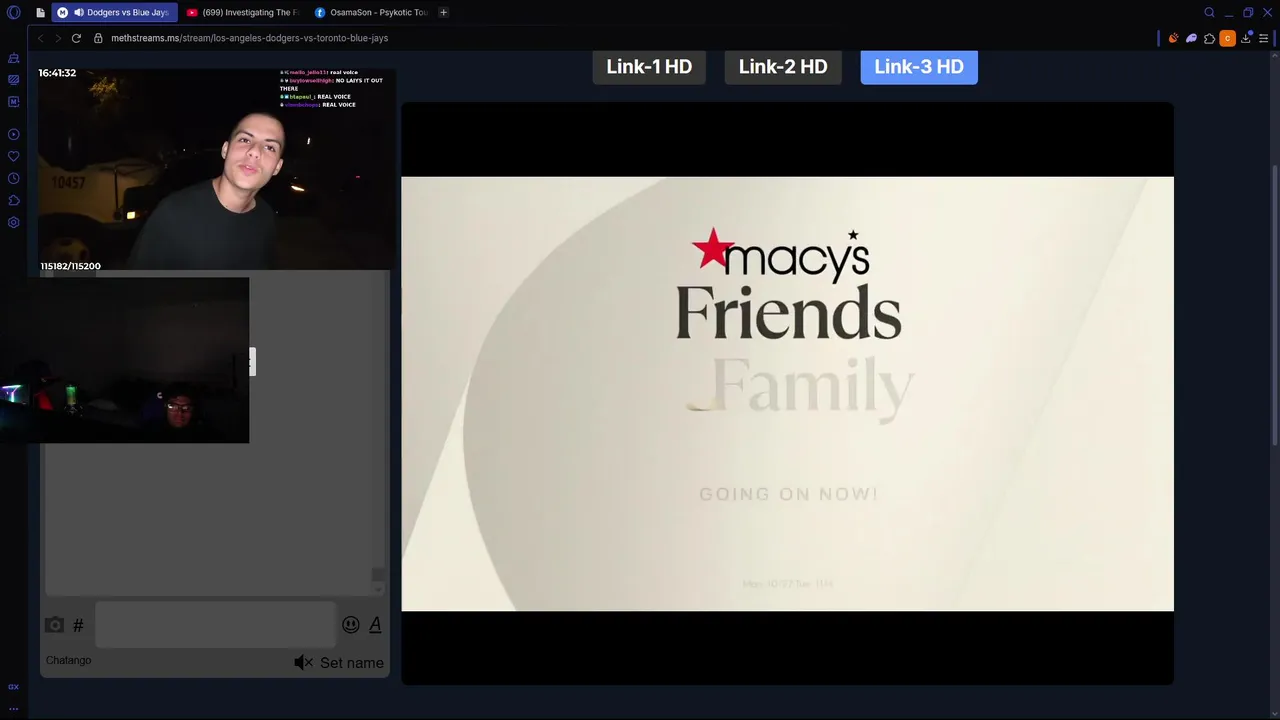Open the Opera GX menu logo
The width and height of the screenshot is (1280, 720).
coord(13,12)
